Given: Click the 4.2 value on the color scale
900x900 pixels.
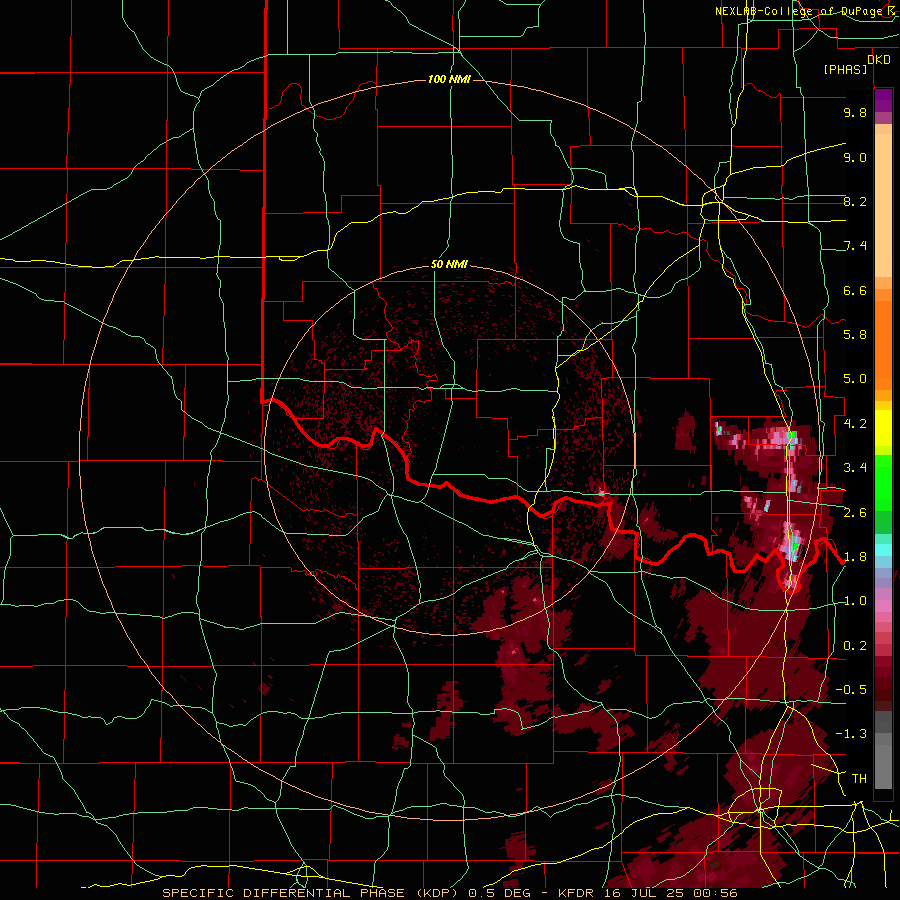Looking at the screenshot, I should (855, 424).
